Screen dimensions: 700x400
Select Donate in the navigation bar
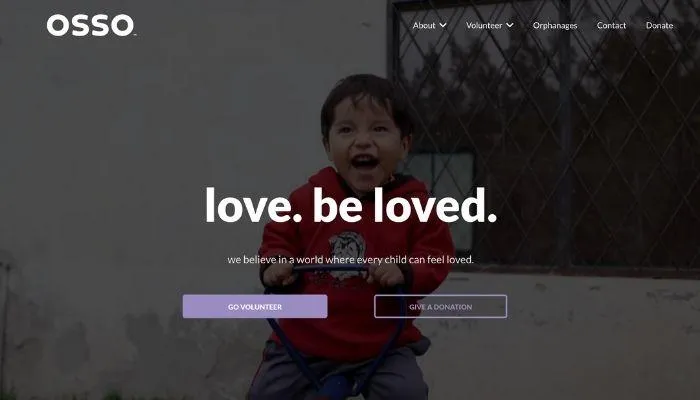659,25
